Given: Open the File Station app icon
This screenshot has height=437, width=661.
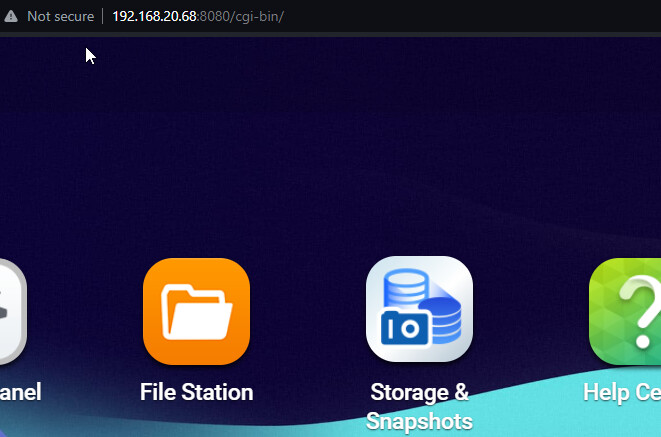Looking at the screenshot, I should (196, 311).
